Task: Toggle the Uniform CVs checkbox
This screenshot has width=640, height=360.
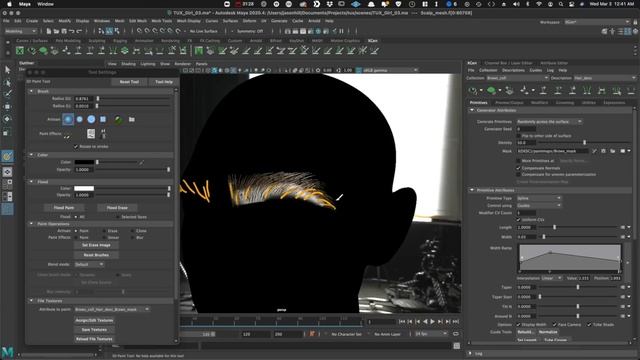Action: (518, 220)
